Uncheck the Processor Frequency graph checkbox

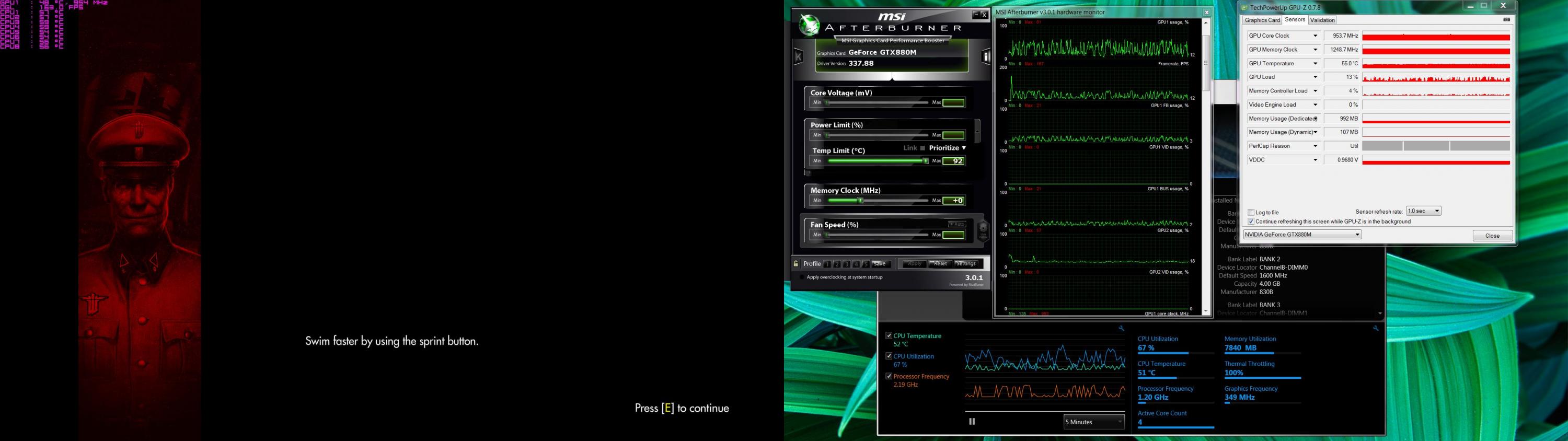[x=889, y=376]
